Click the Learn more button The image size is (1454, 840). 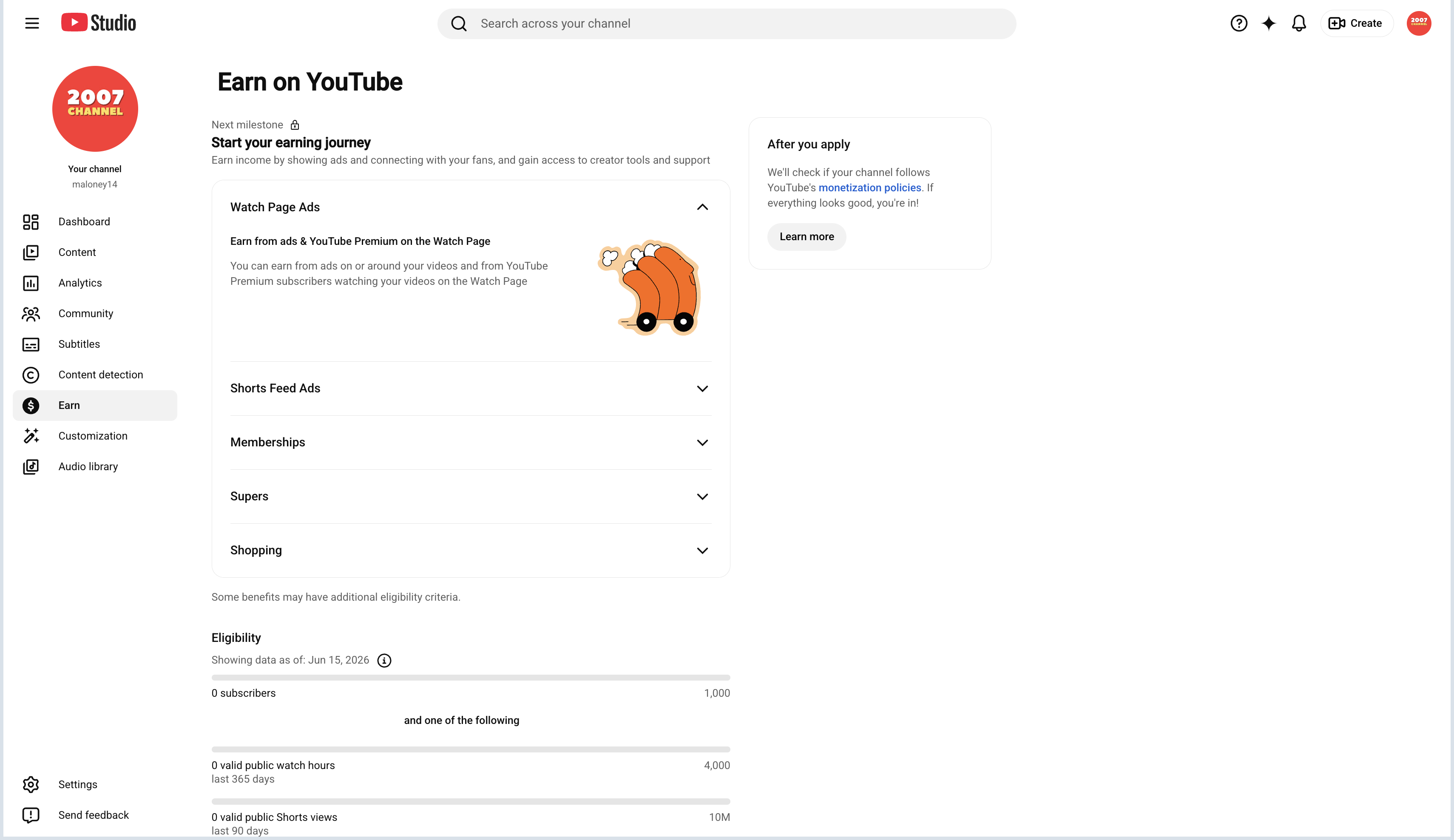point(806,236)
